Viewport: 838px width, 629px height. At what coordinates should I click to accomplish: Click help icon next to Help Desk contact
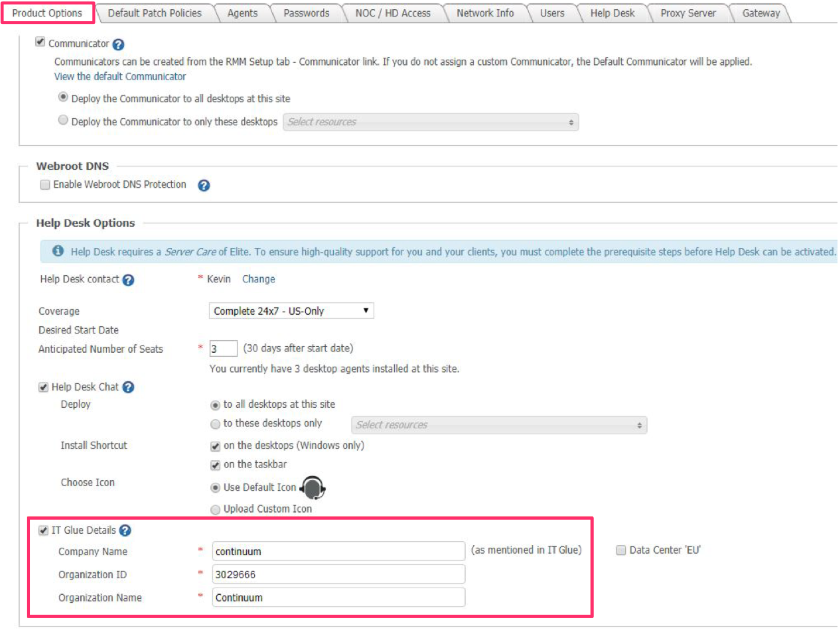pyautogui.click(x=128, y=280)
